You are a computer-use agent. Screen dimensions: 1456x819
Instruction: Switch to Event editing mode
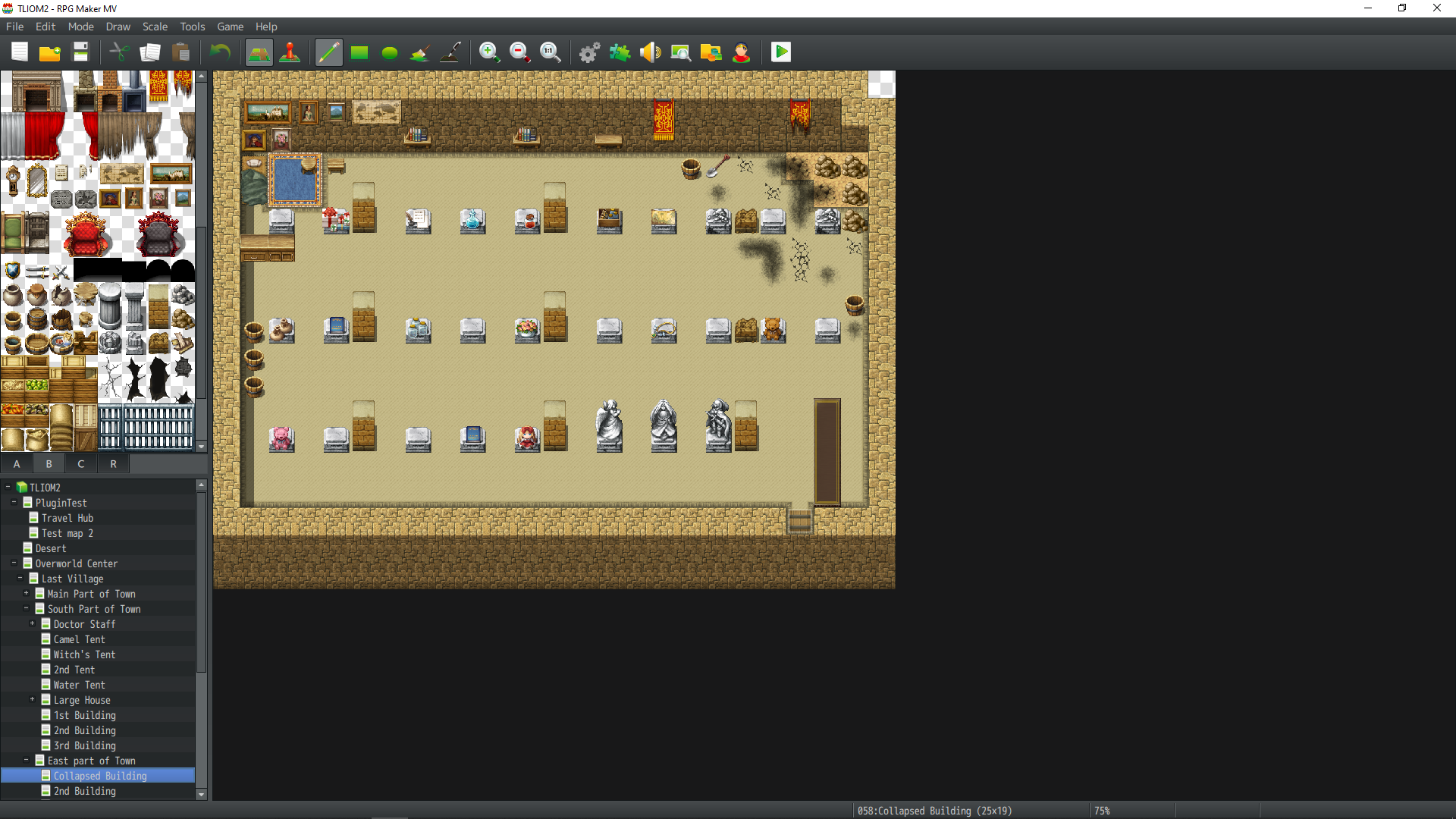pos(290,52)
